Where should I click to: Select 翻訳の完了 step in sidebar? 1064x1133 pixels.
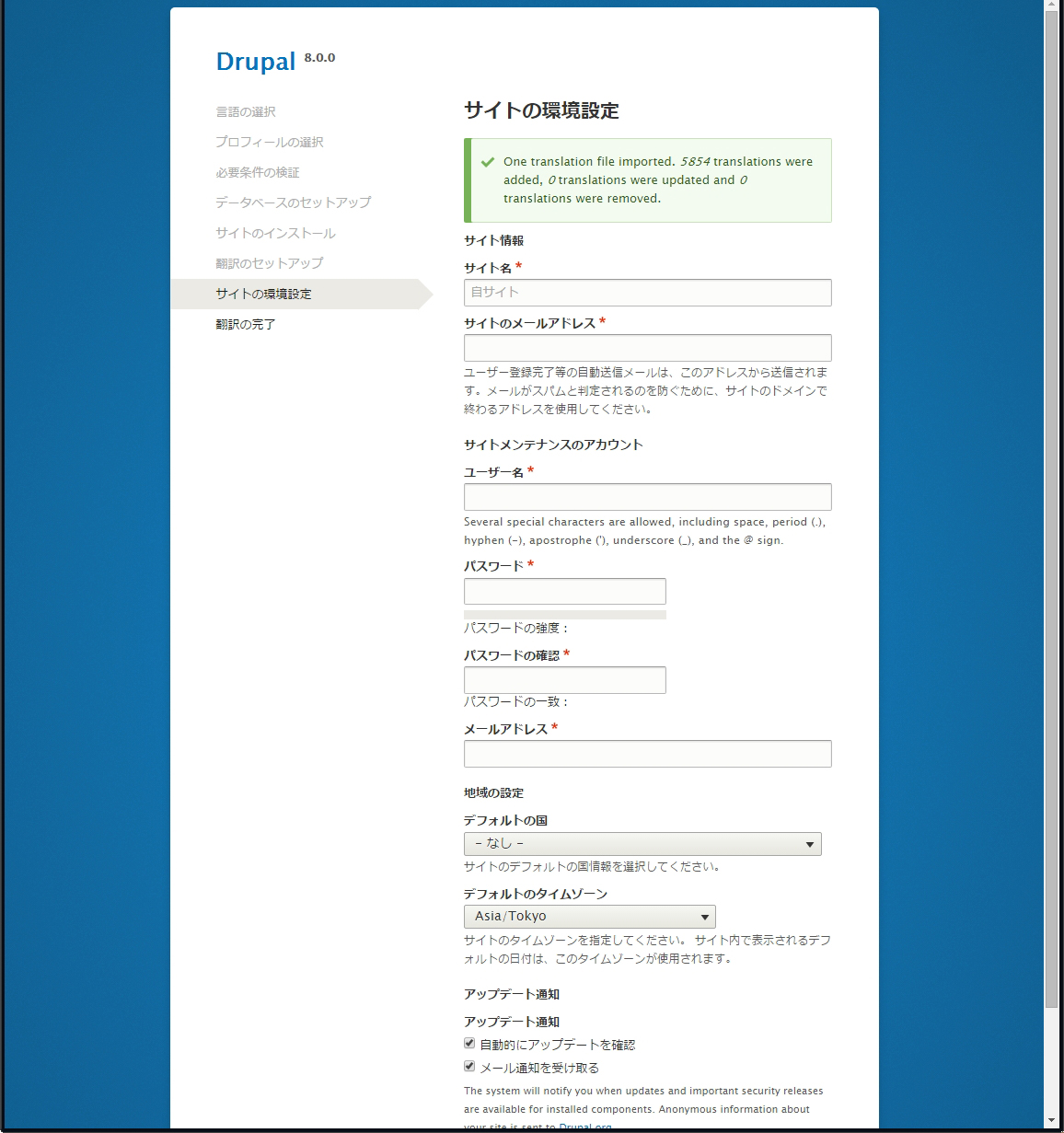click(x=246, y=325)
